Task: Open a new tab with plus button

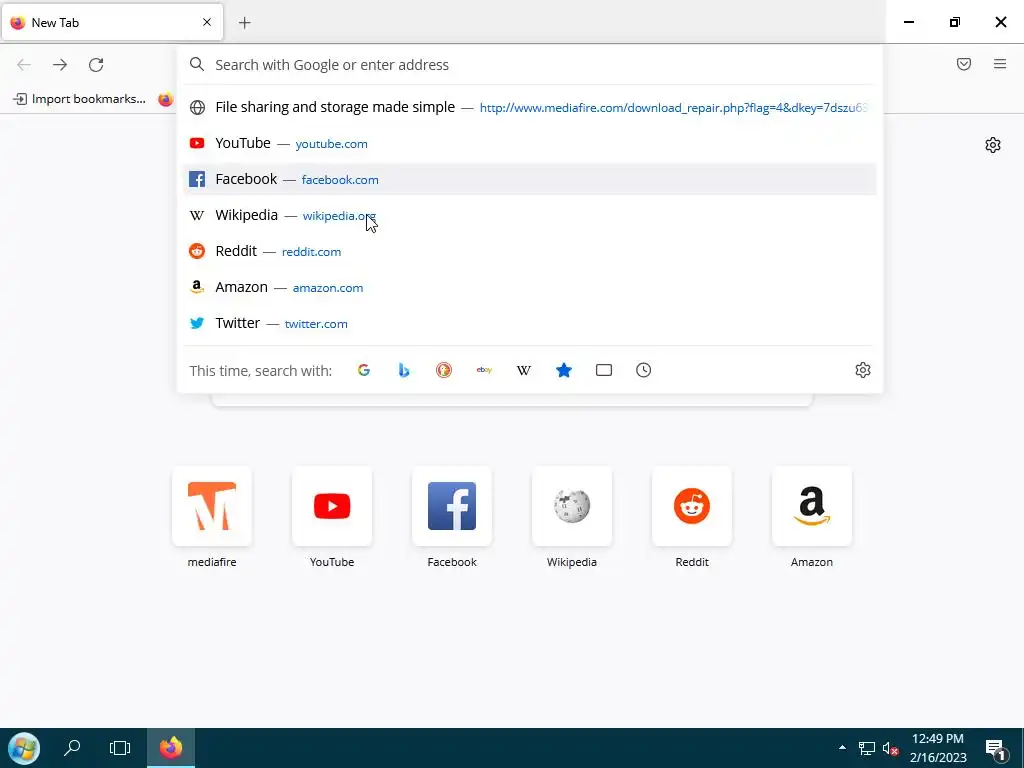Action: coord(244,23)
